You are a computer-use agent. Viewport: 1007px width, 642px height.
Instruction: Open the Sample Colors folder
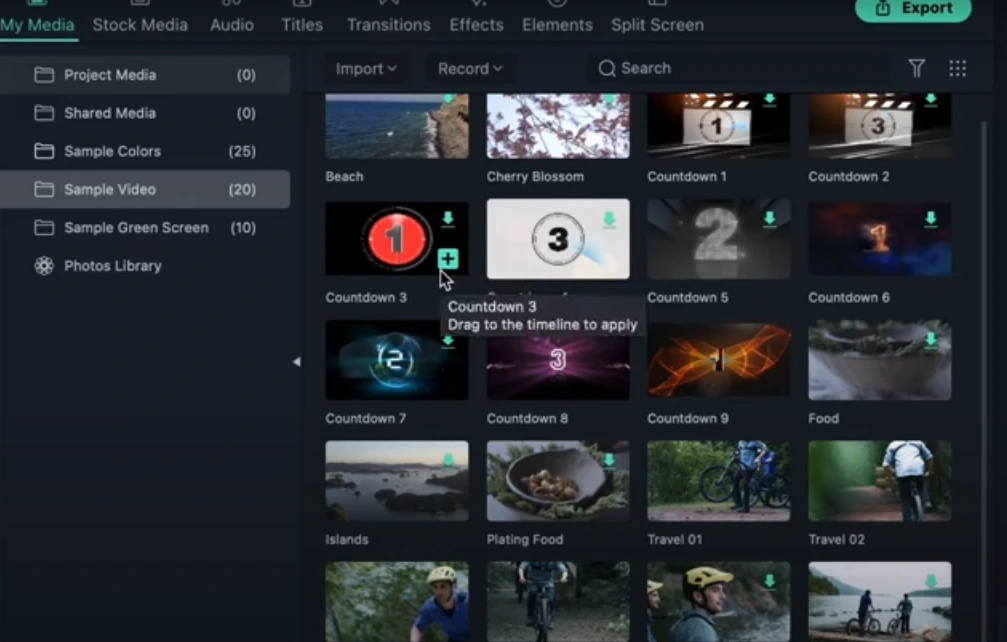(145, 152)
